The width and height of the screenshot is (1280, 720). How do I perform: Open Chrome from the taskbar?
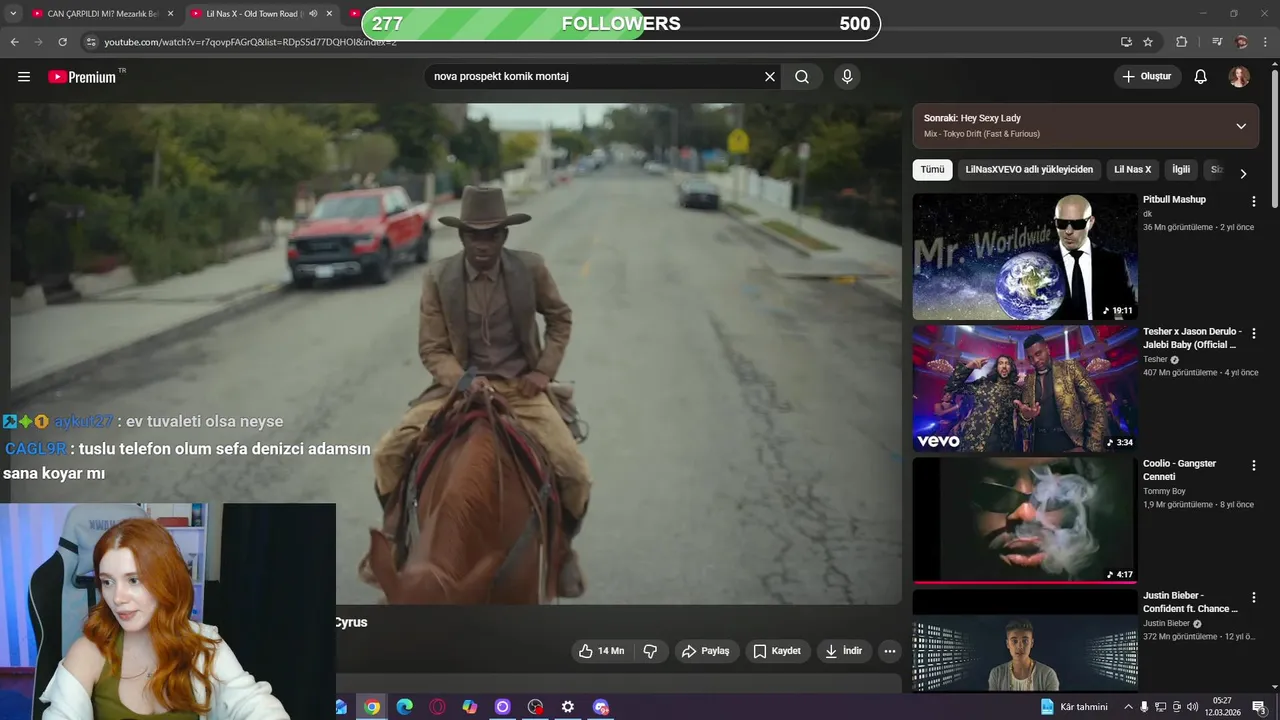pos(372,707)
